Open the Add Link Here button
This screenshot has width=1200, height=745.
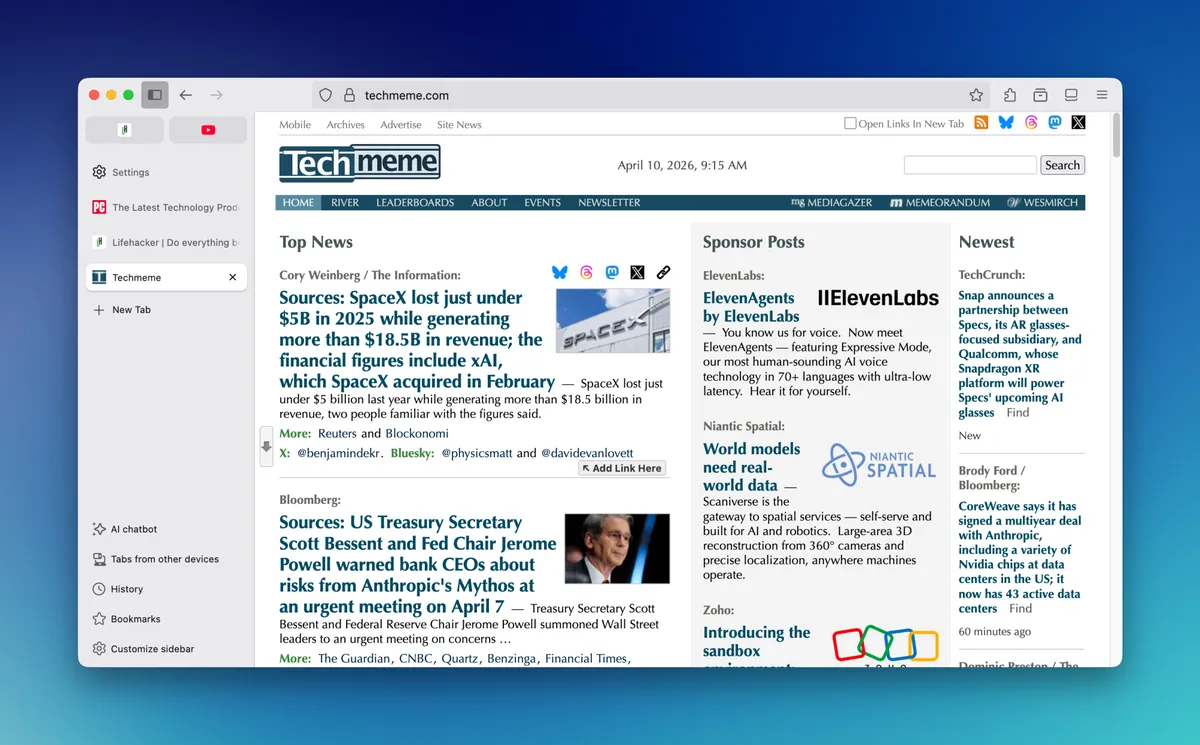point(622,468)
